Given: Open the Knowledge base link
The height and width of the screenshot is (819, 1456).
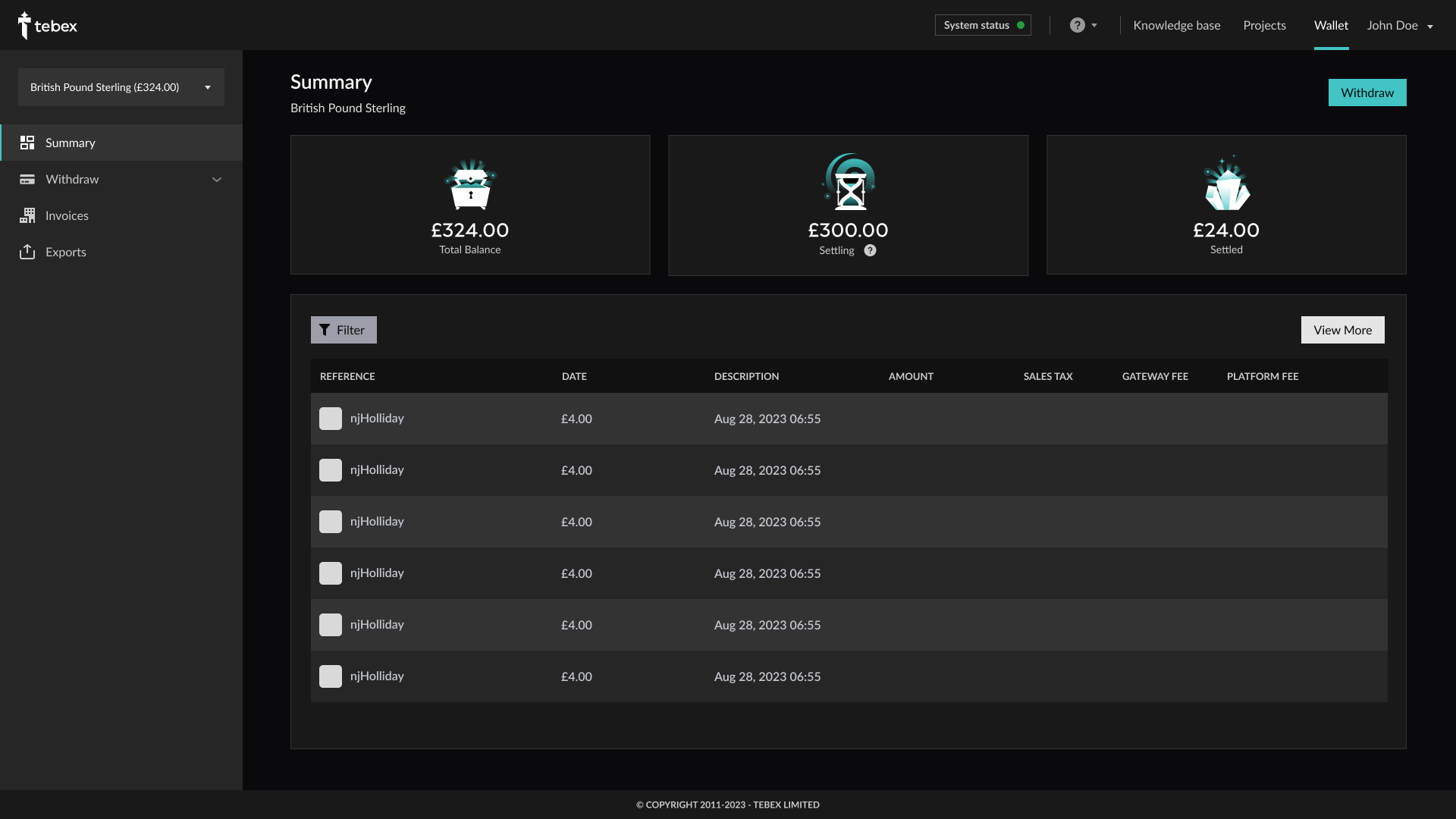Looking at the screenshot, I should pos(1176,26).
